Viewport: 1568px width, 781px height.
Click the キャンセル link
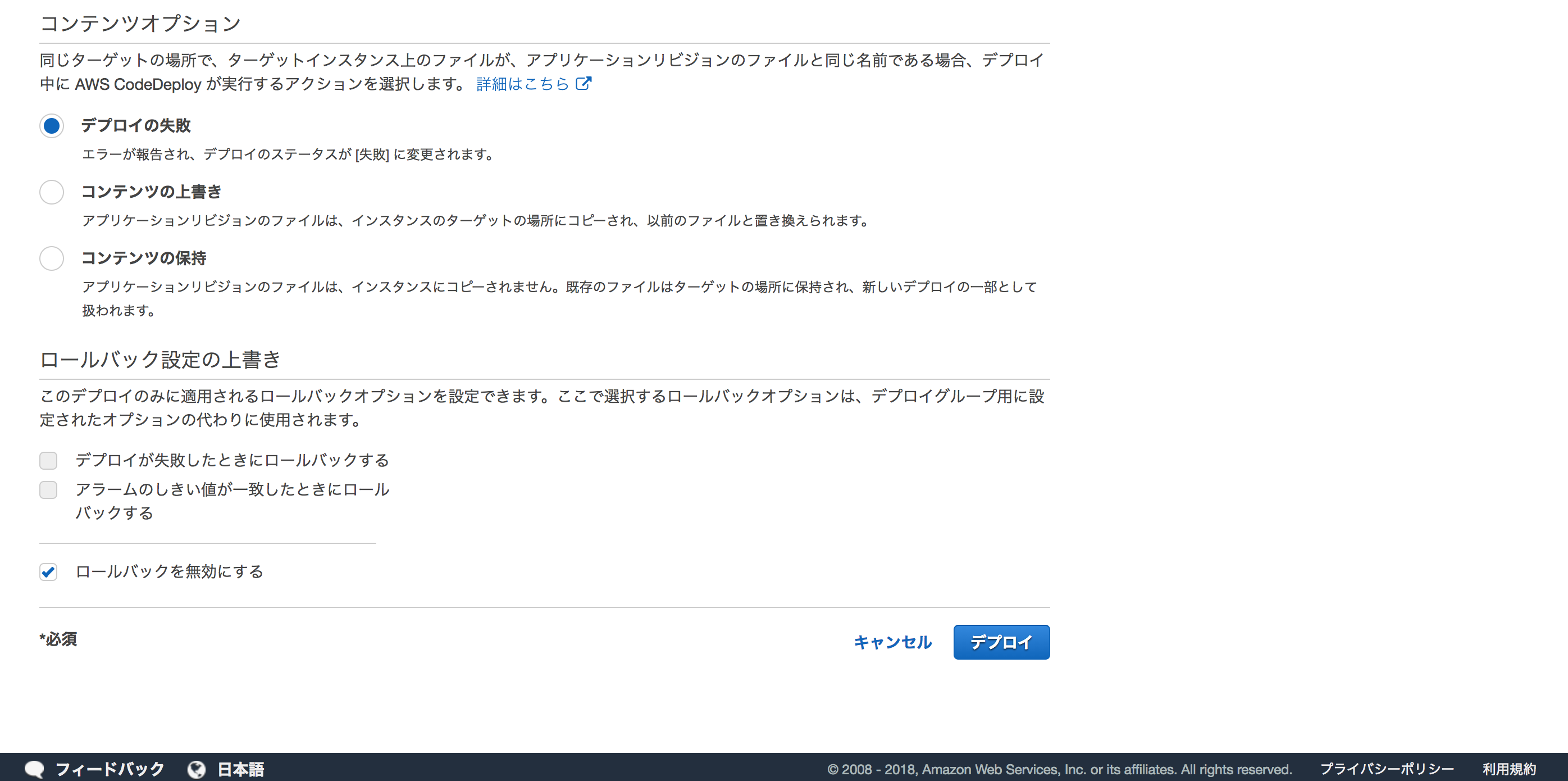(892, 642)
